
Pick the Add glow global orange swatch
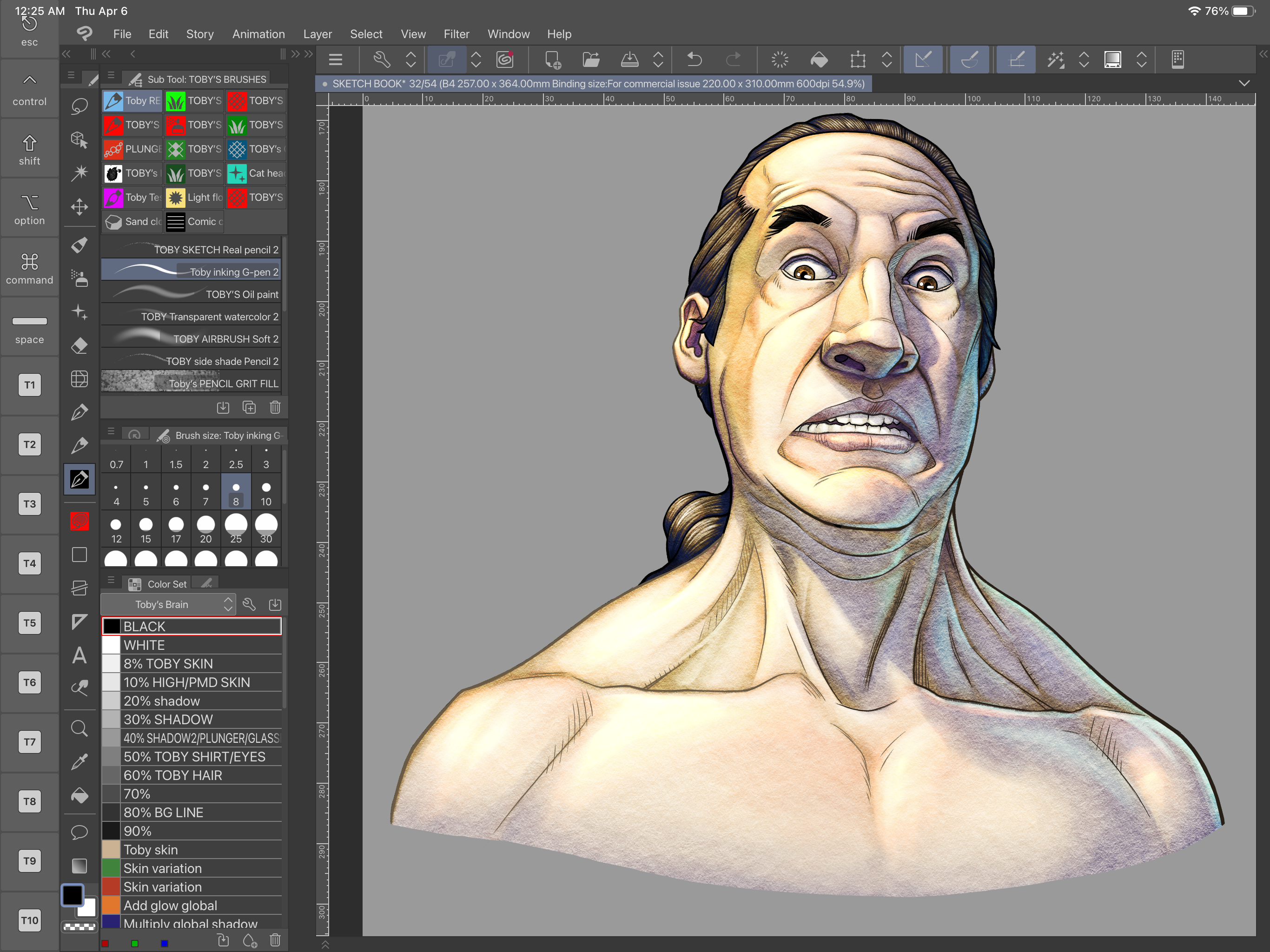(x=192, y=905)
